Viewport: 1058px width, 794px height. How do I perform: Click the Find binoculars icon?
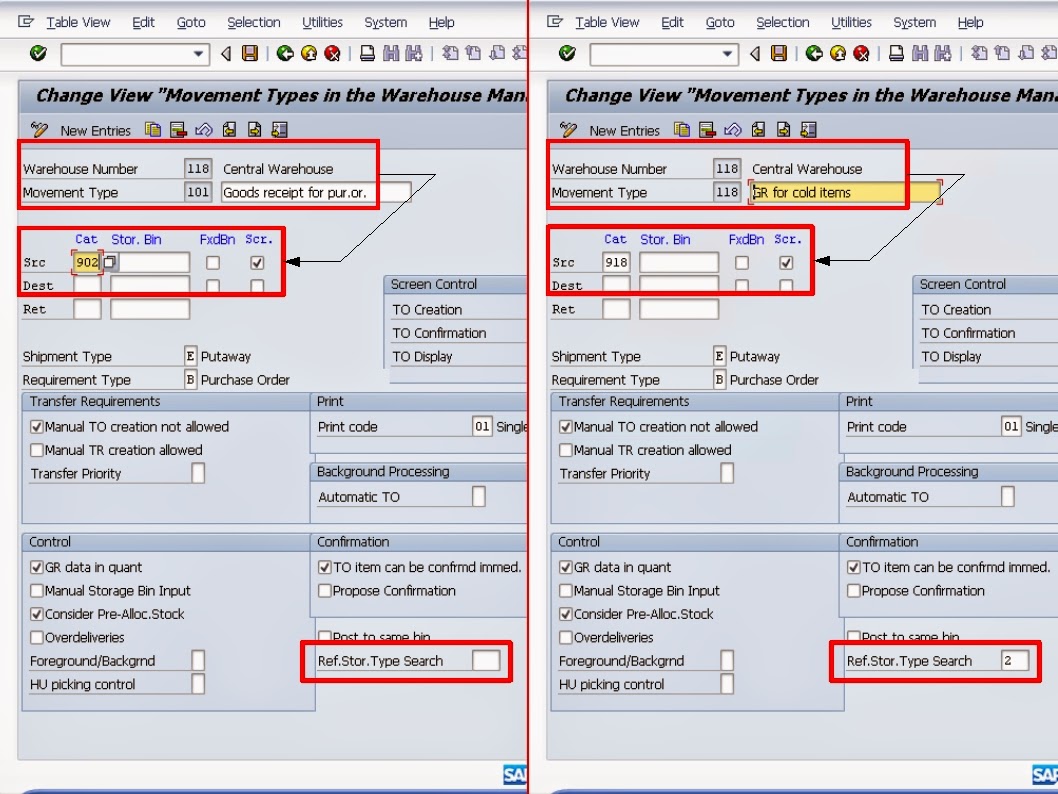tap(390, 52)
